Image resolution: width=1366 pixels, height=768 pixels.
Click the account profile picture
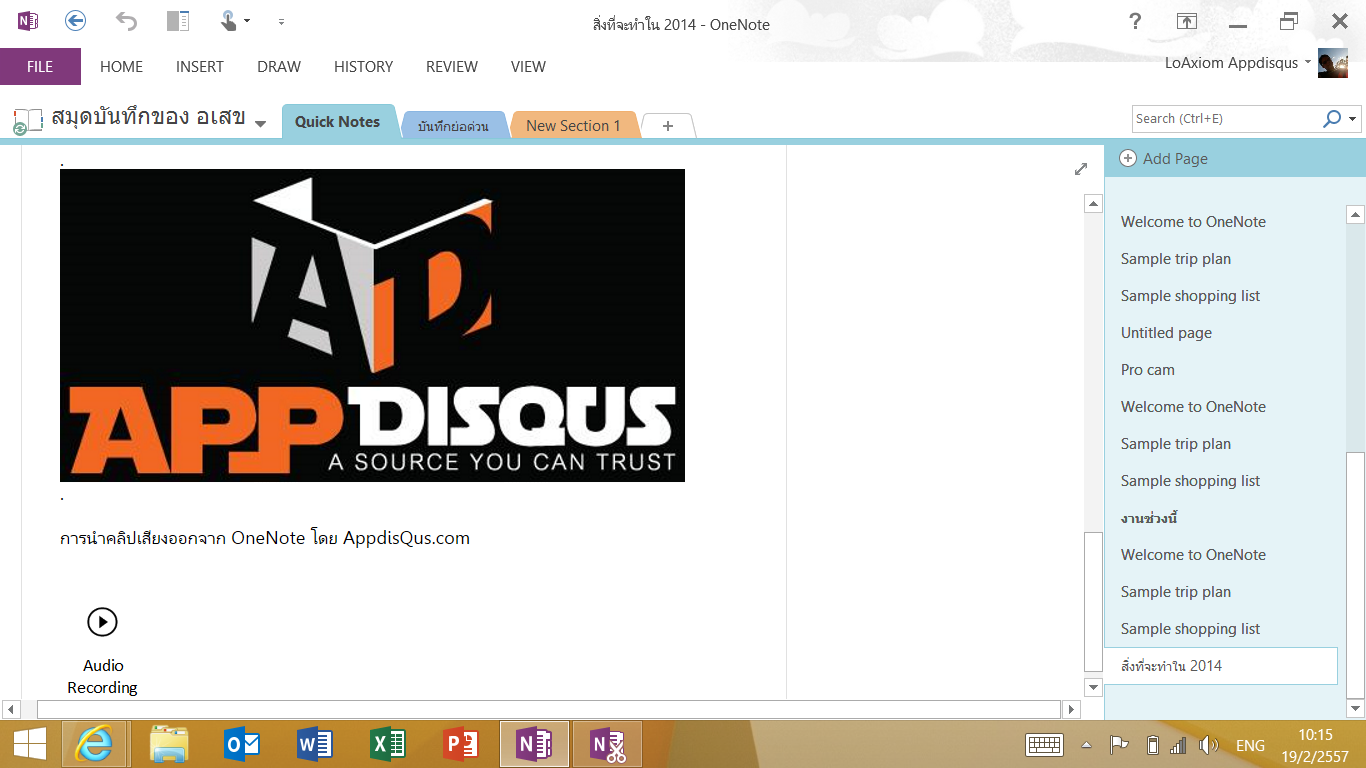tap(1333, 63)
